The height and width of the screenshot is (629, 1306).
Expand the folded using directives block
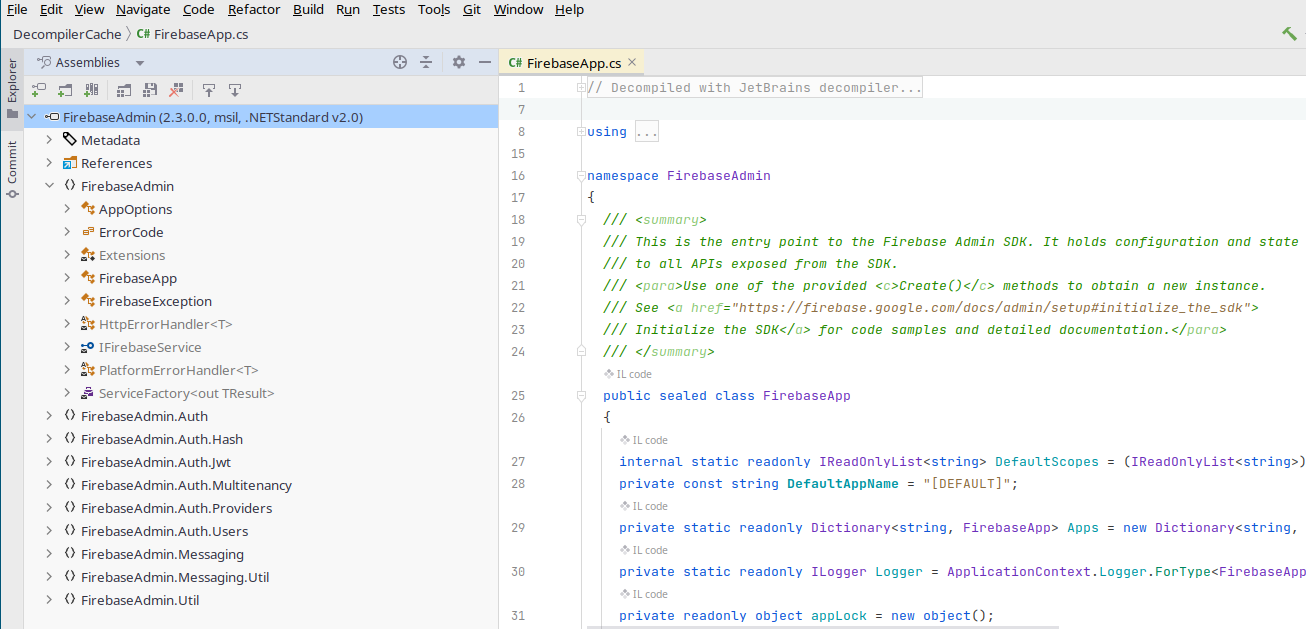click(647, 132)
